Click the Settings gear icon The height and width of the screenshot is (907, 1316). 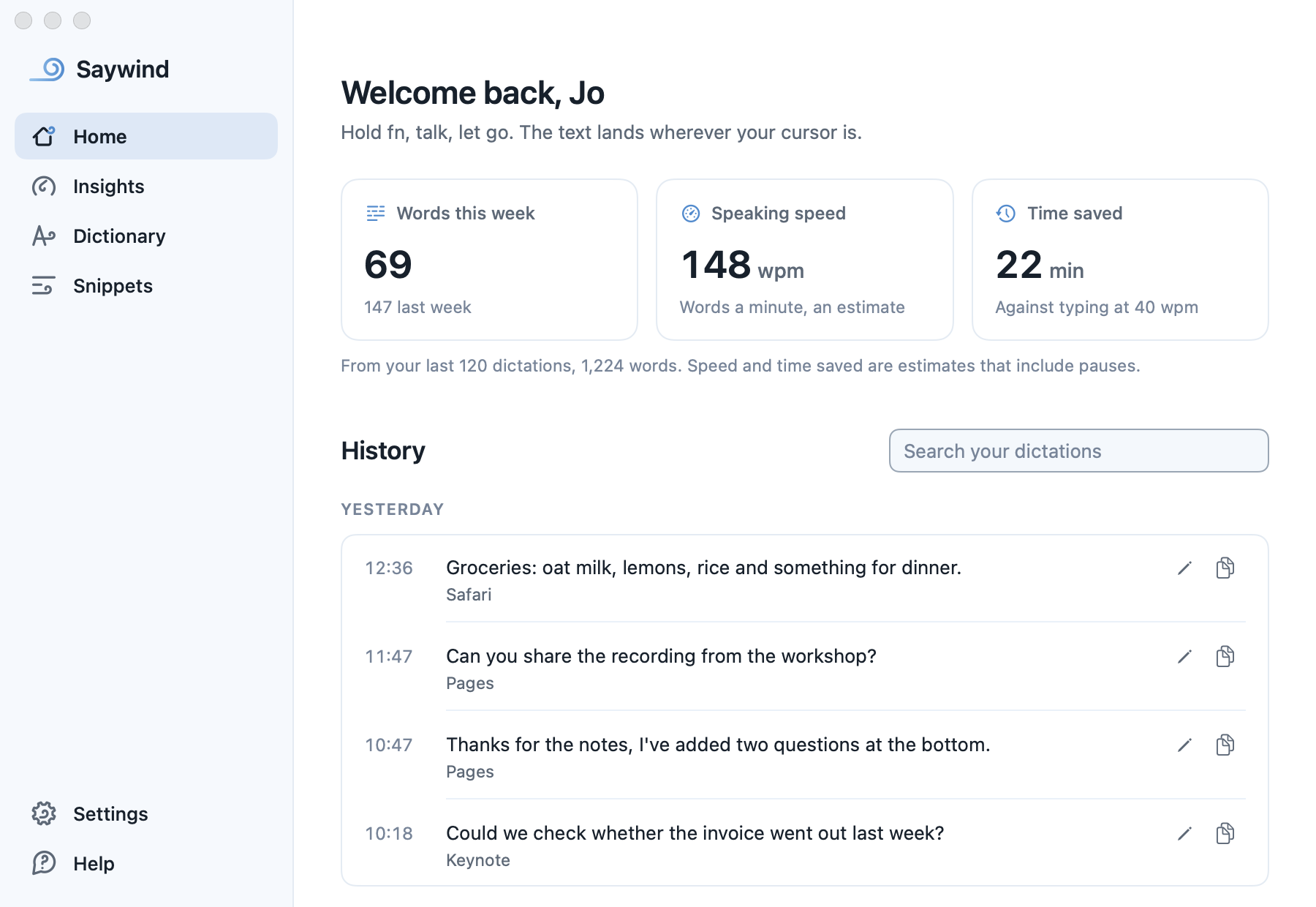point(44,813)
